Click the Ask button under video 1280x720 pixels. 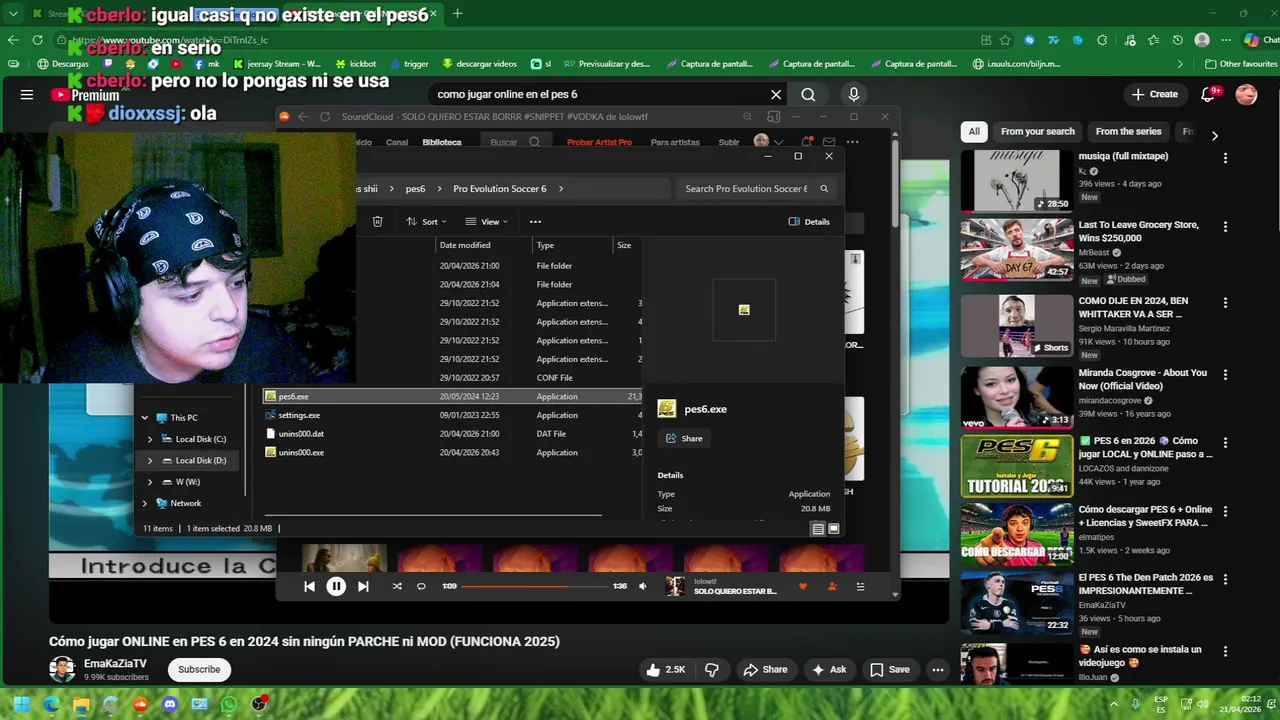(829, 670)
